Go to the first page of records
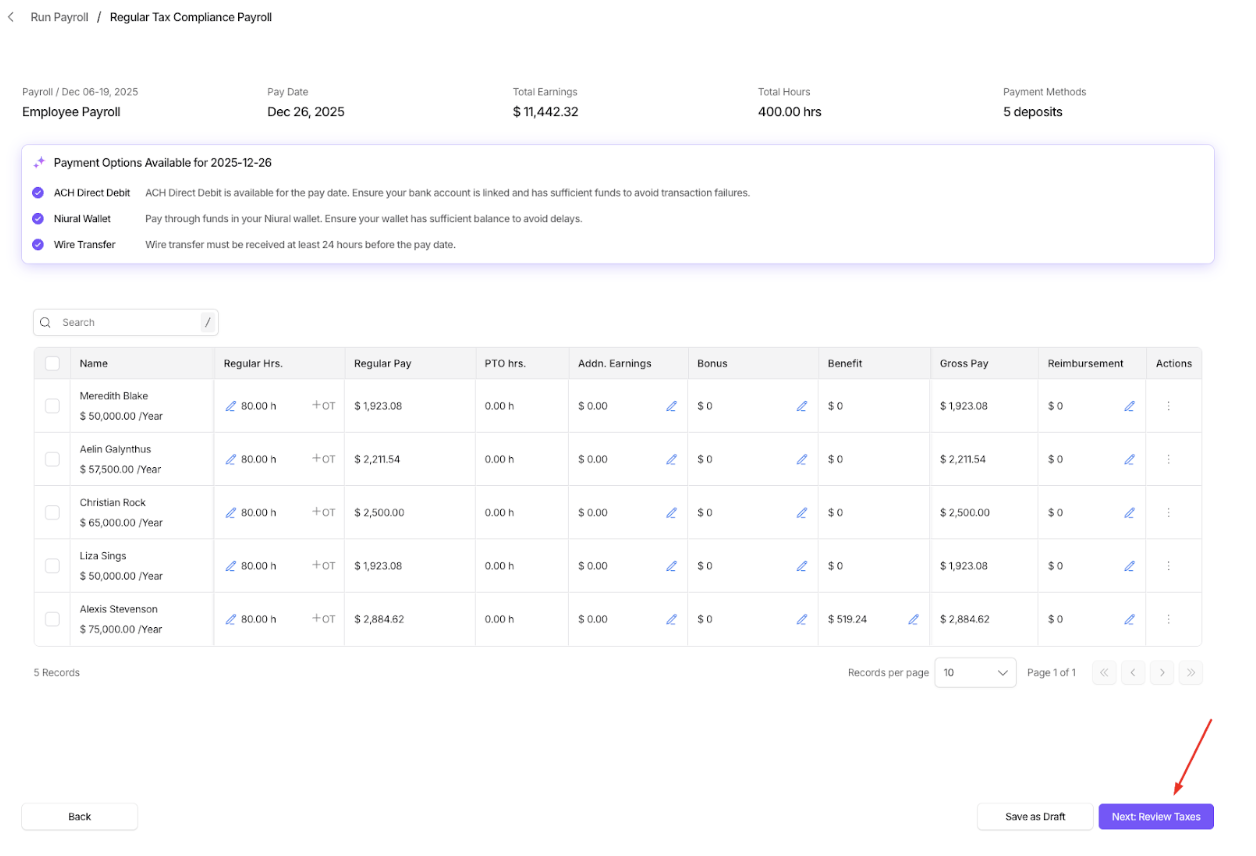 pyautogui.click(x=1104, y=673)
